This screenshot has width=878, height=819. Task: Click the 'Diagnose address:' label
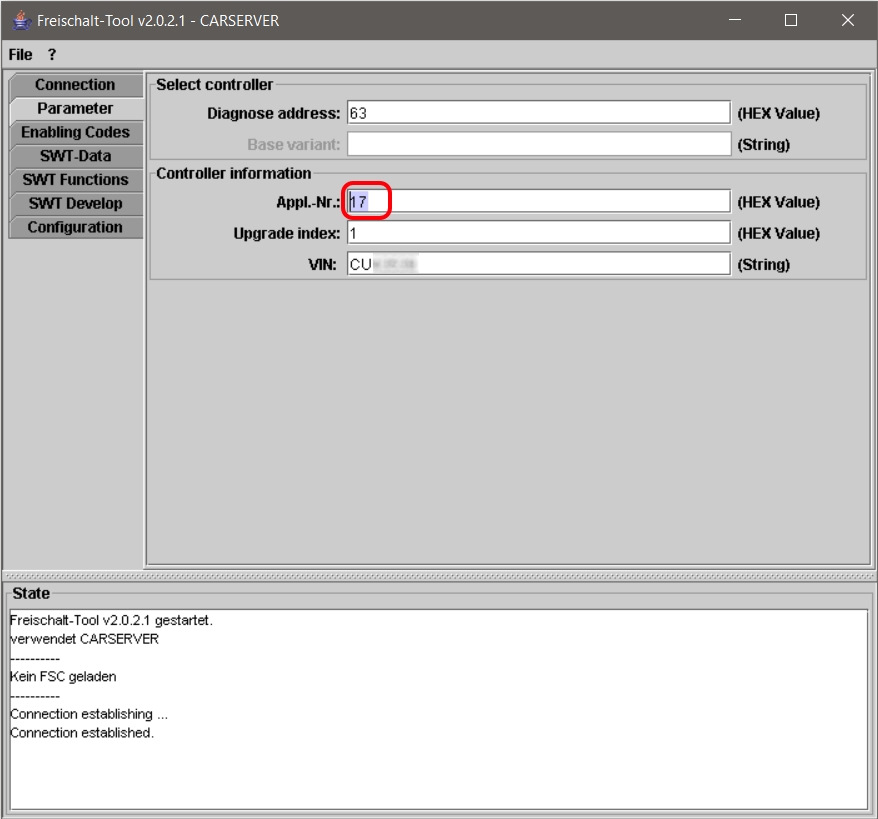coord(273,114)
